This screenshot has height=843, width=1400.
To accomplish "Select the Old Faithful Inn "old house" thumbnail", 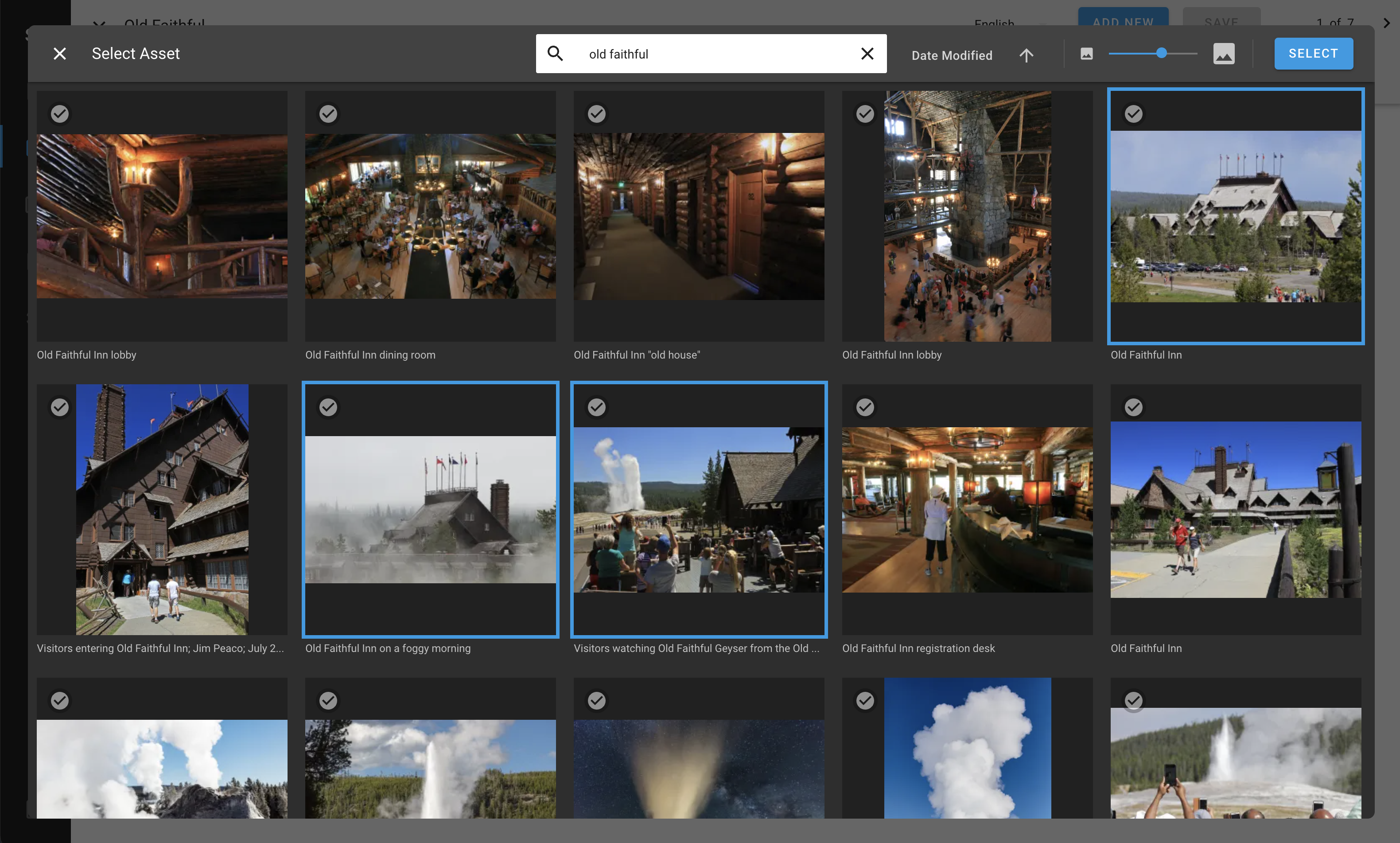I will [x=699, y=216].
